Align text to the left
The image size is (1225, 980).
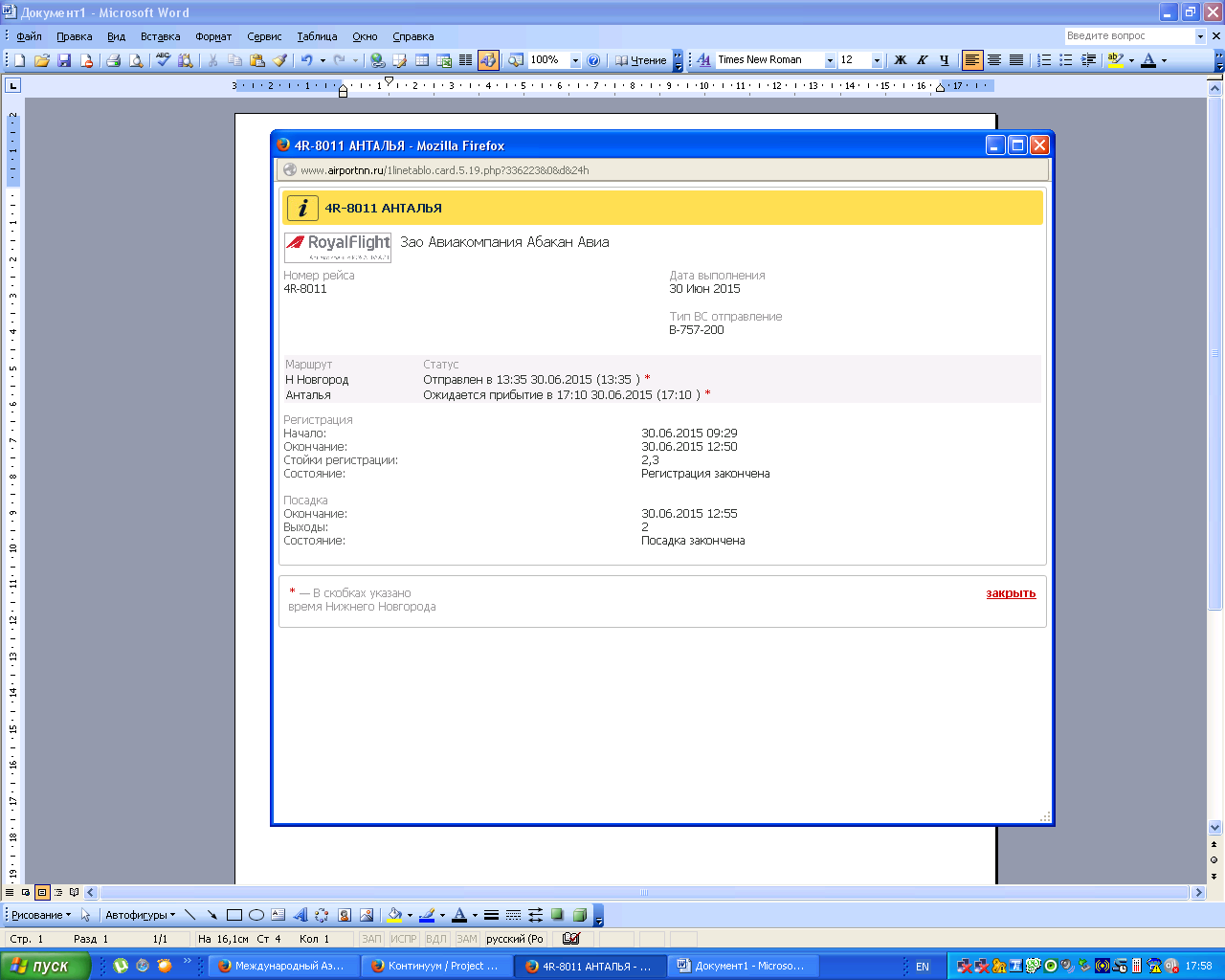pyautogui.click(x=972, y=60)
